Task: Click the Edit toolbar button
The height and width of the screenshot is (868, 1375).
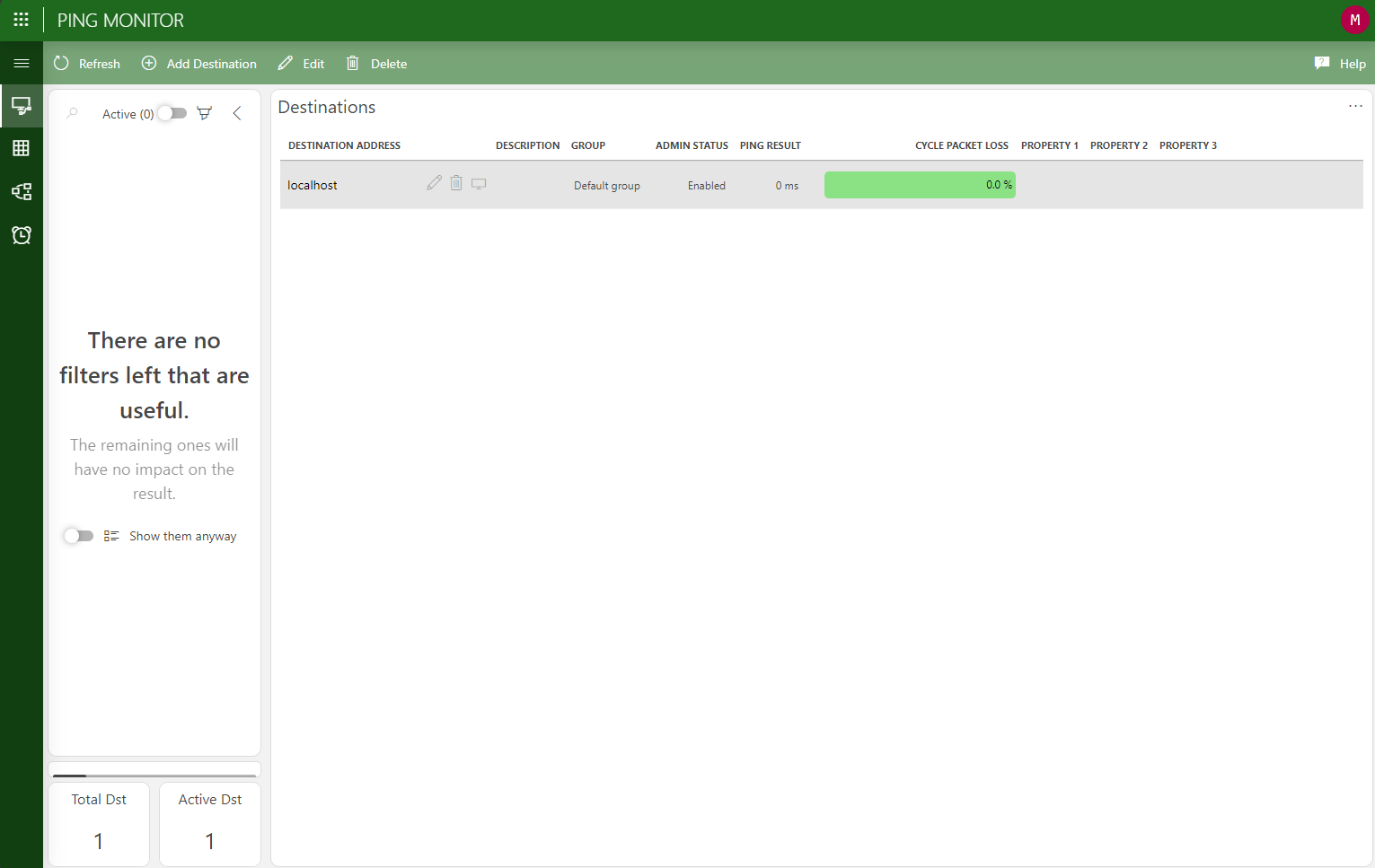Action: click(x=302, y=64)
